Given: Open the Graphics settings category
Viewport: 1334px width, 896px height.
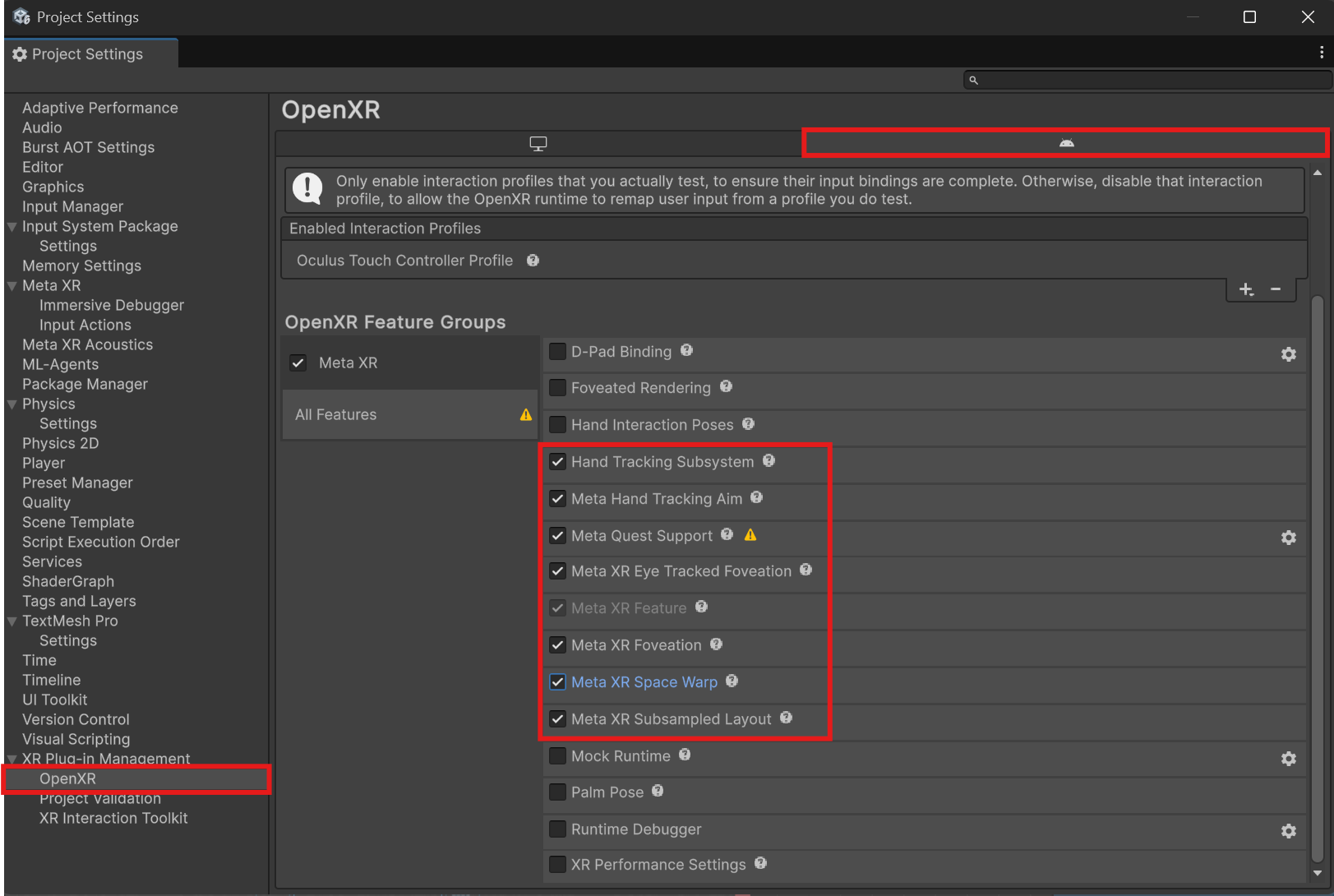Looking at the screenshot, I should pyautogui.click(x=53, y=187).
